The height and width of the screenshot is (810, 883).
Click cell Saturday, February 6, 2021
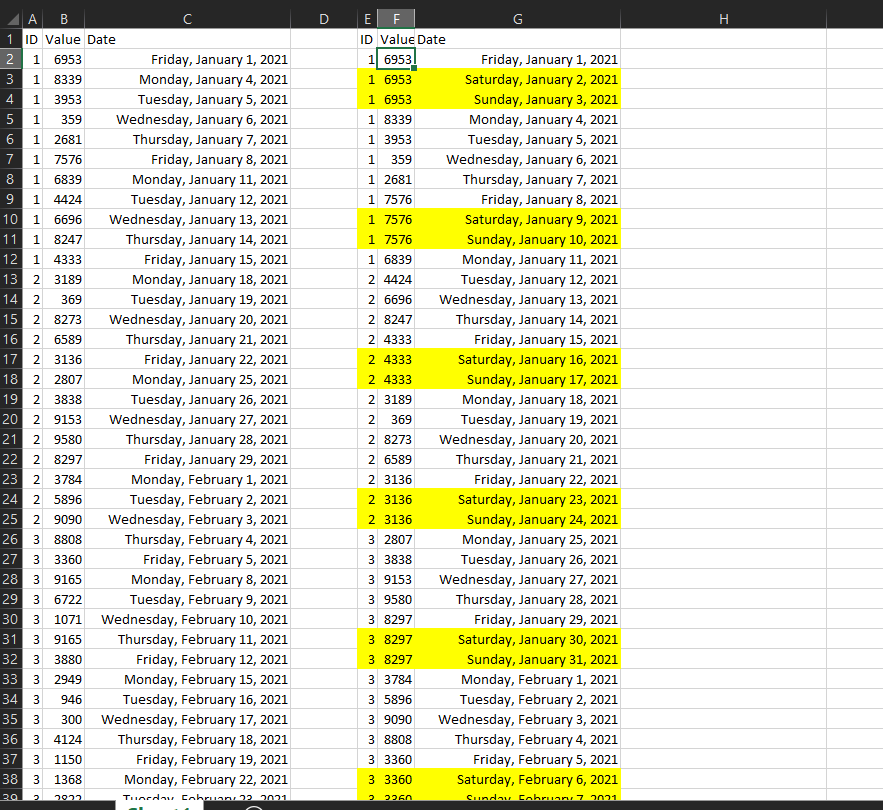(518, 779)
